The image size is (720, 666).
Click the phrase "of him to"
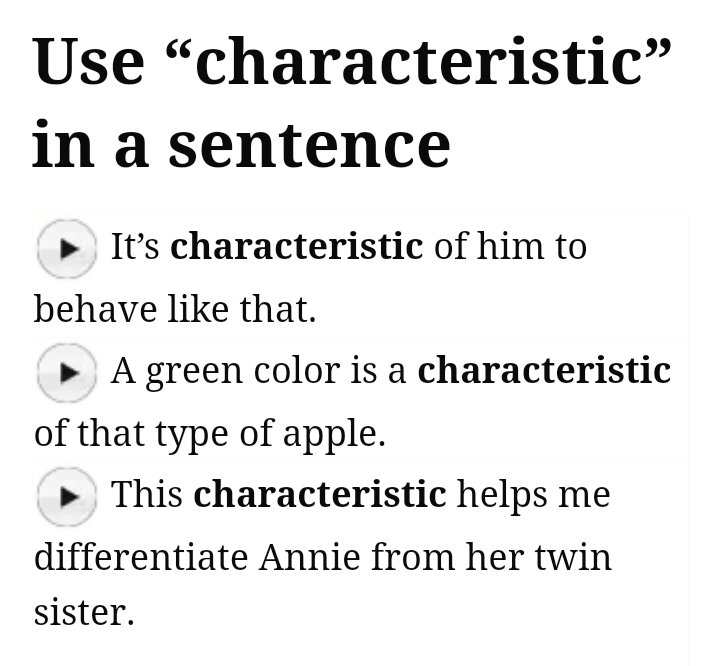point(510,246)
